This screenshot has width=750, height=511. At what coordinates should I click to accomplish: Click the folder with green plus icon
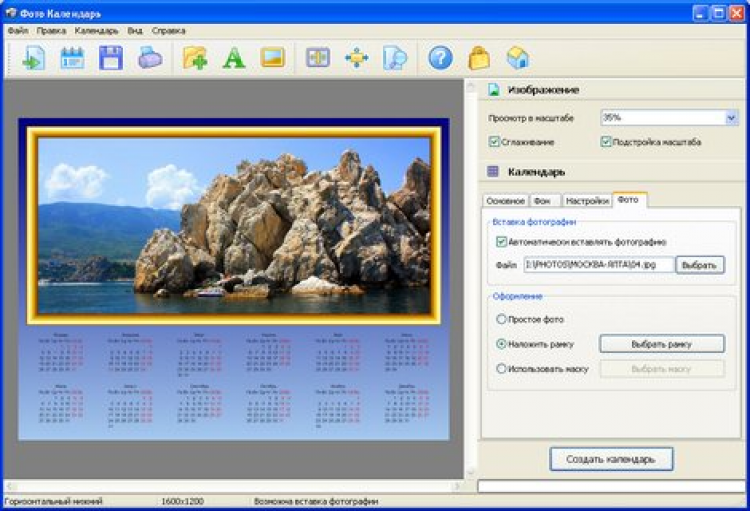tap(195, 58)
